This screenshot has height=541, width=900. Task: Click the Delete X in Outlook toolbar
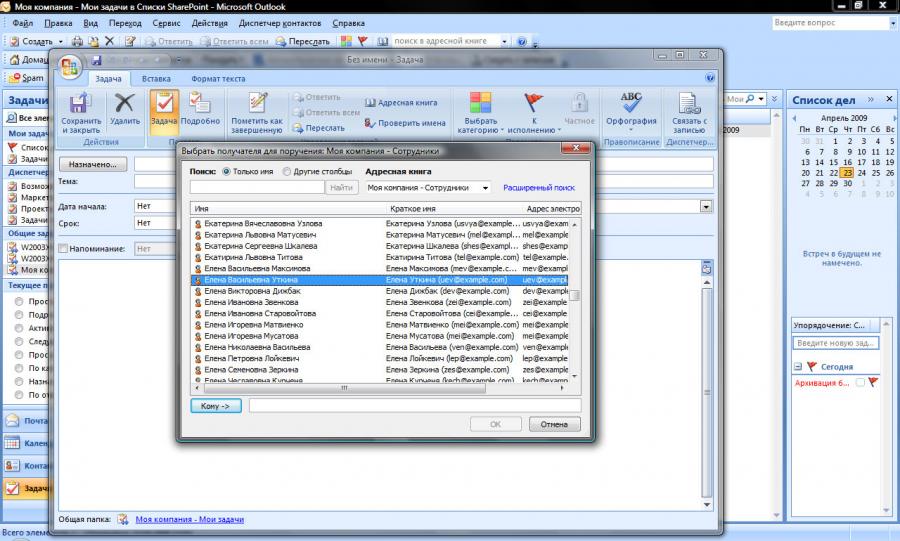(110, 41)
